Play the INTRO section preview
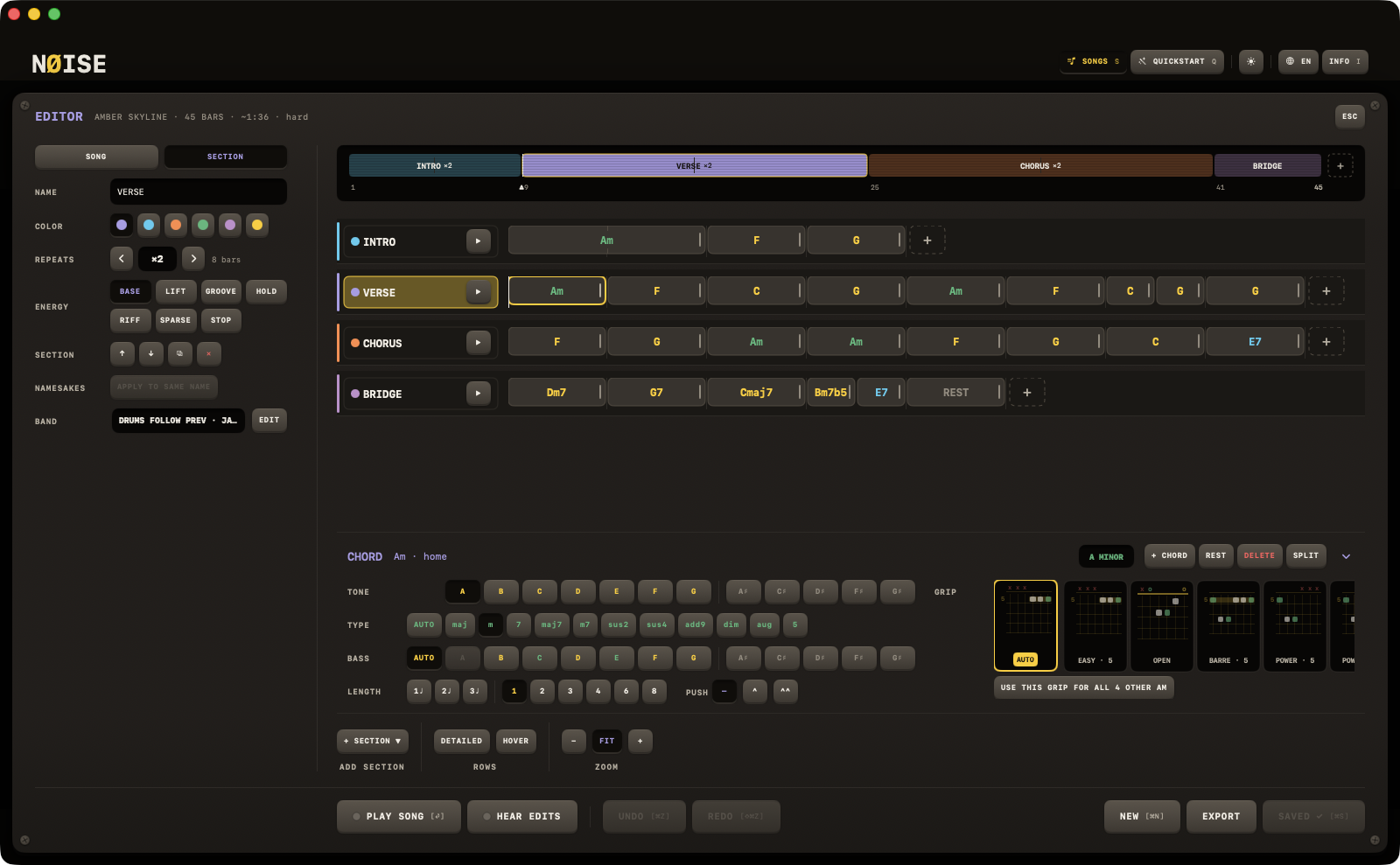The height and width of the screenshot is (865, 1400). pyautogui.click(x=478, y=241)
